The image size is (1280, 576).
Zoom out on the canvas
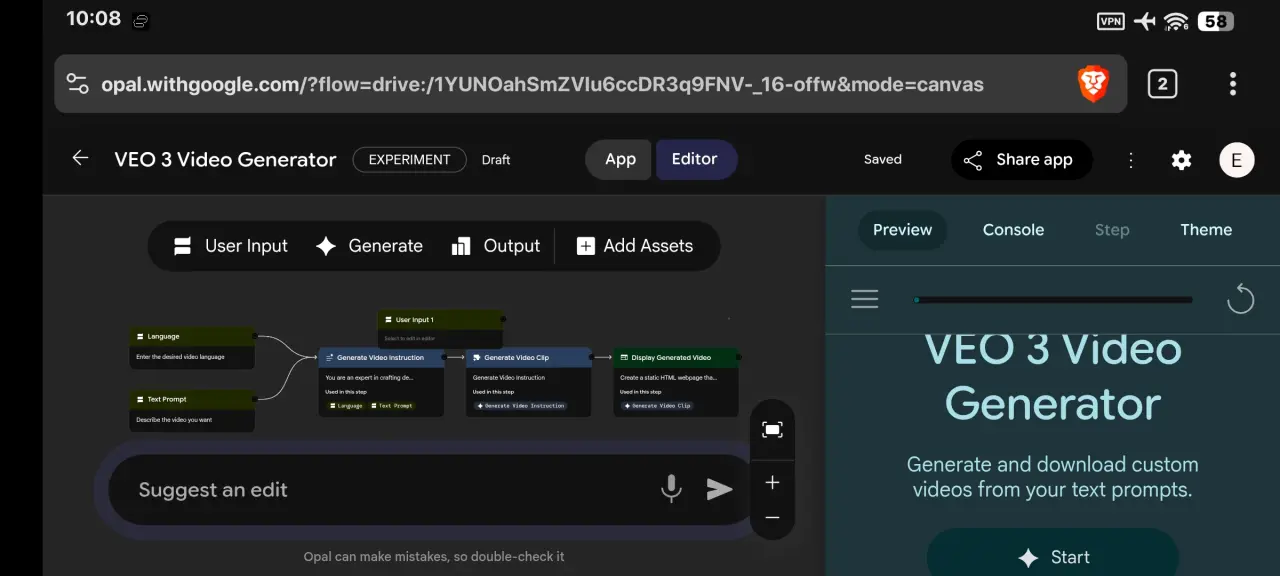point(772,517)
